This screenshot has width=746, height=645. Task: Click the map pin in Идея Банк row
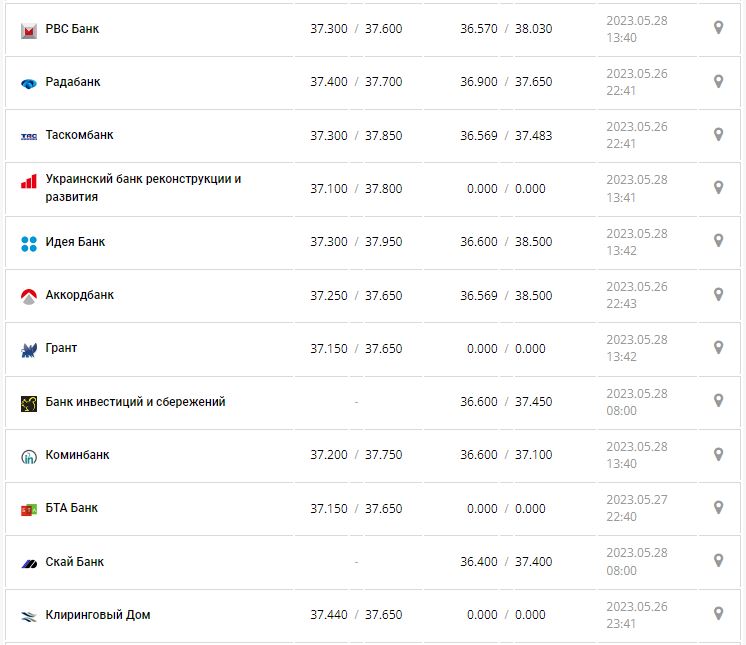[x=718, y=241]
